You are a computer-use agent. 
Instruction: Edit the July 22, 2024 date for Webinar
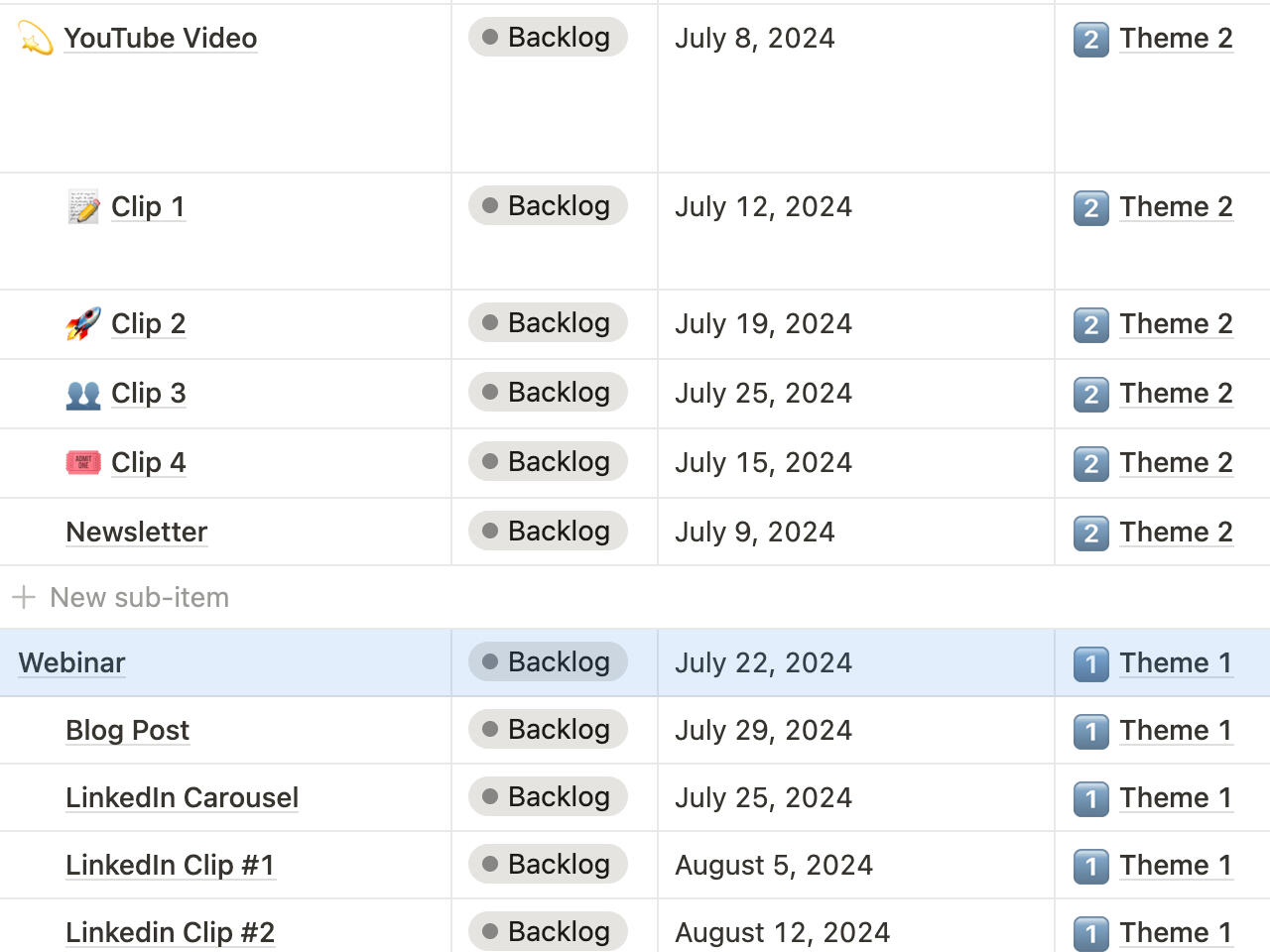pos(763,663)
